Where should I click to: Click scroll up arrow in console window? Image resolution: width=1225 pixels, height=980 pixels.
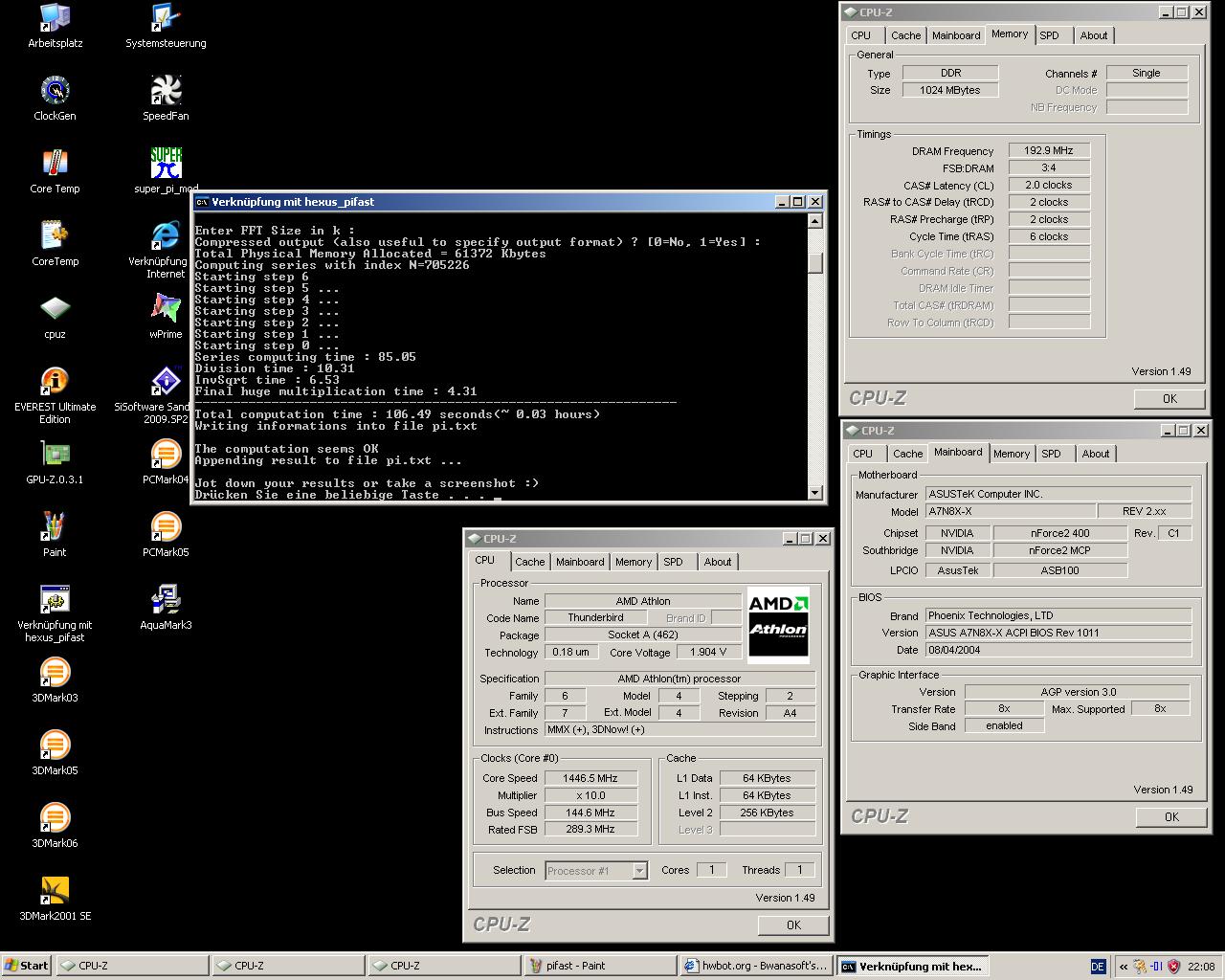815,221
